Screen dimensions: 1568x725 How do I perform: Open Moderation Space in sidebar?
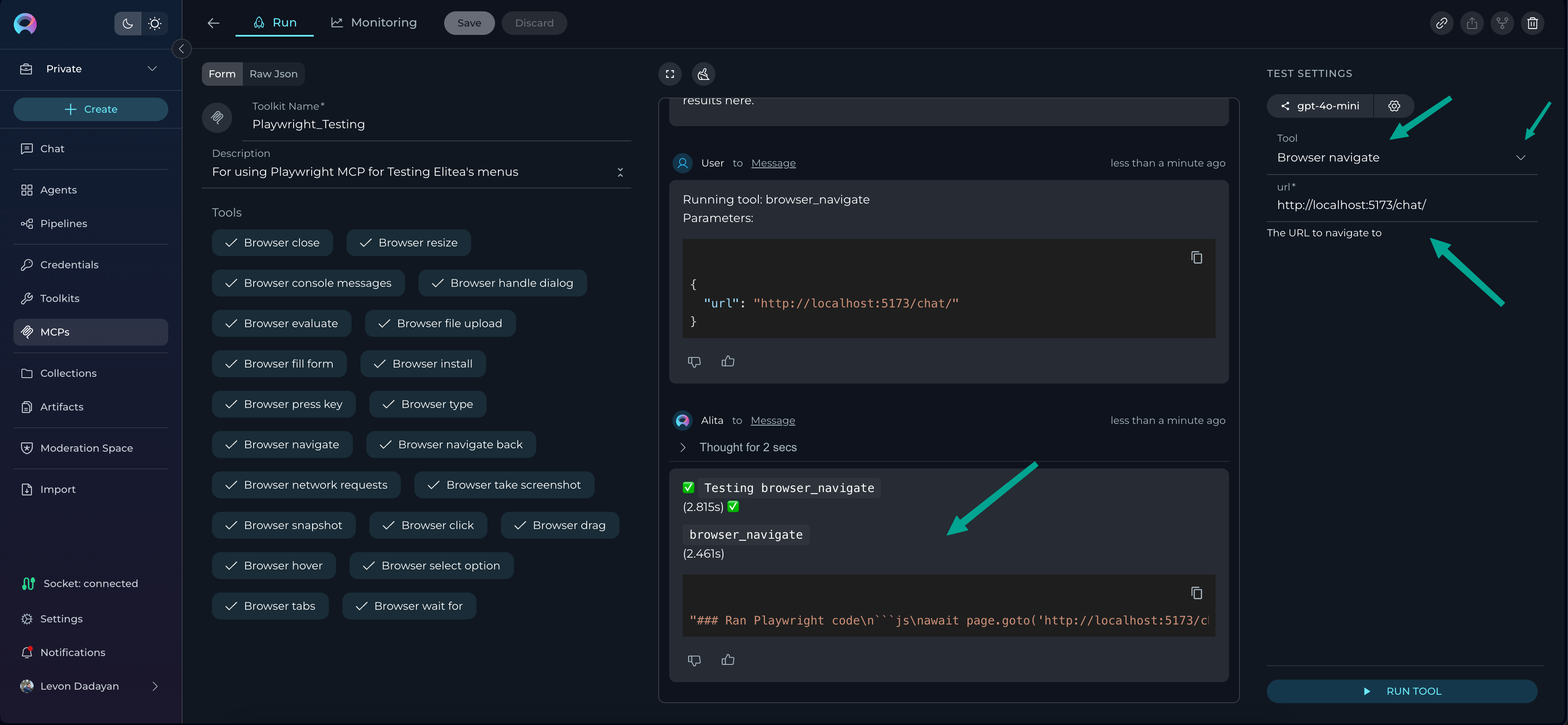(91, 448)
